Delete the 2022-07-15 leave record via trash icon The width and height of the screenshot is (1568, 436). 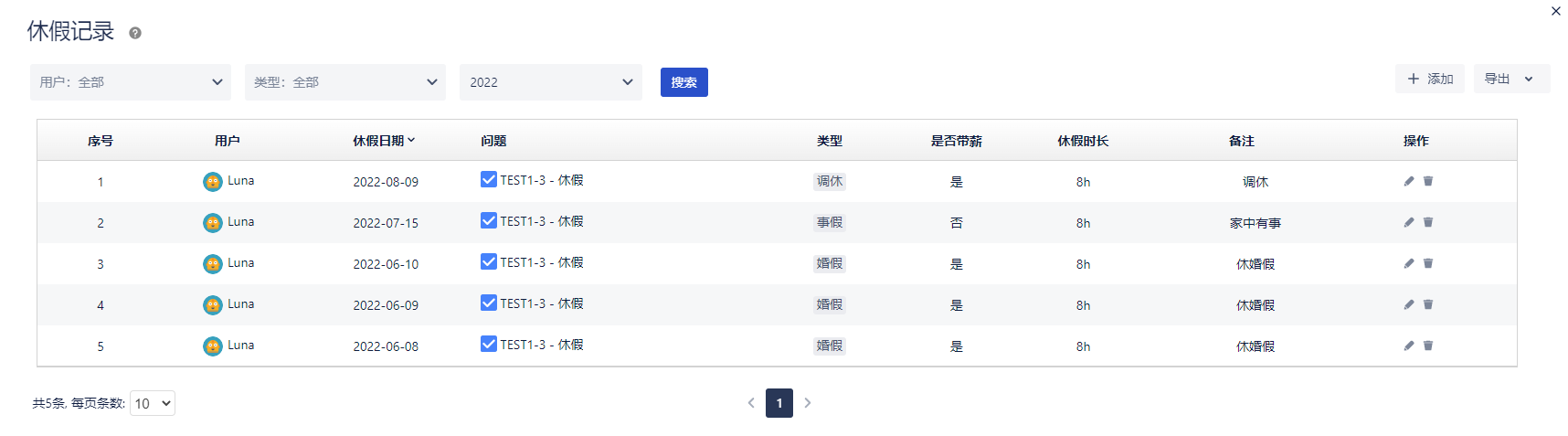(x=1428, y=222)
